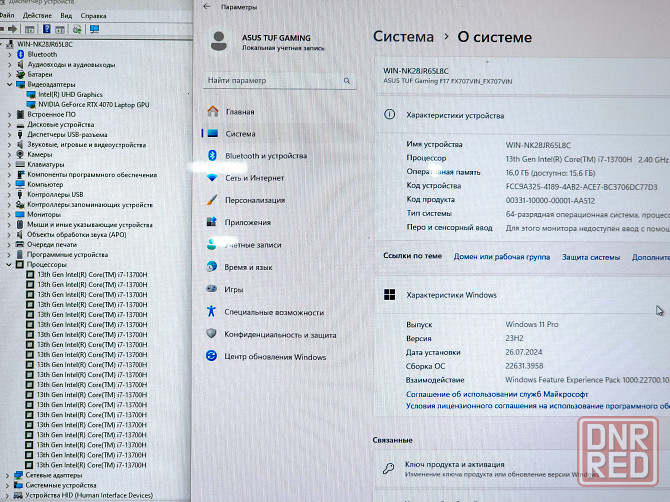The width and height of the screenshot is (670, 502).
Task: Click the Device Manager forward arrow toolbar button
Action: pos(13,29)
